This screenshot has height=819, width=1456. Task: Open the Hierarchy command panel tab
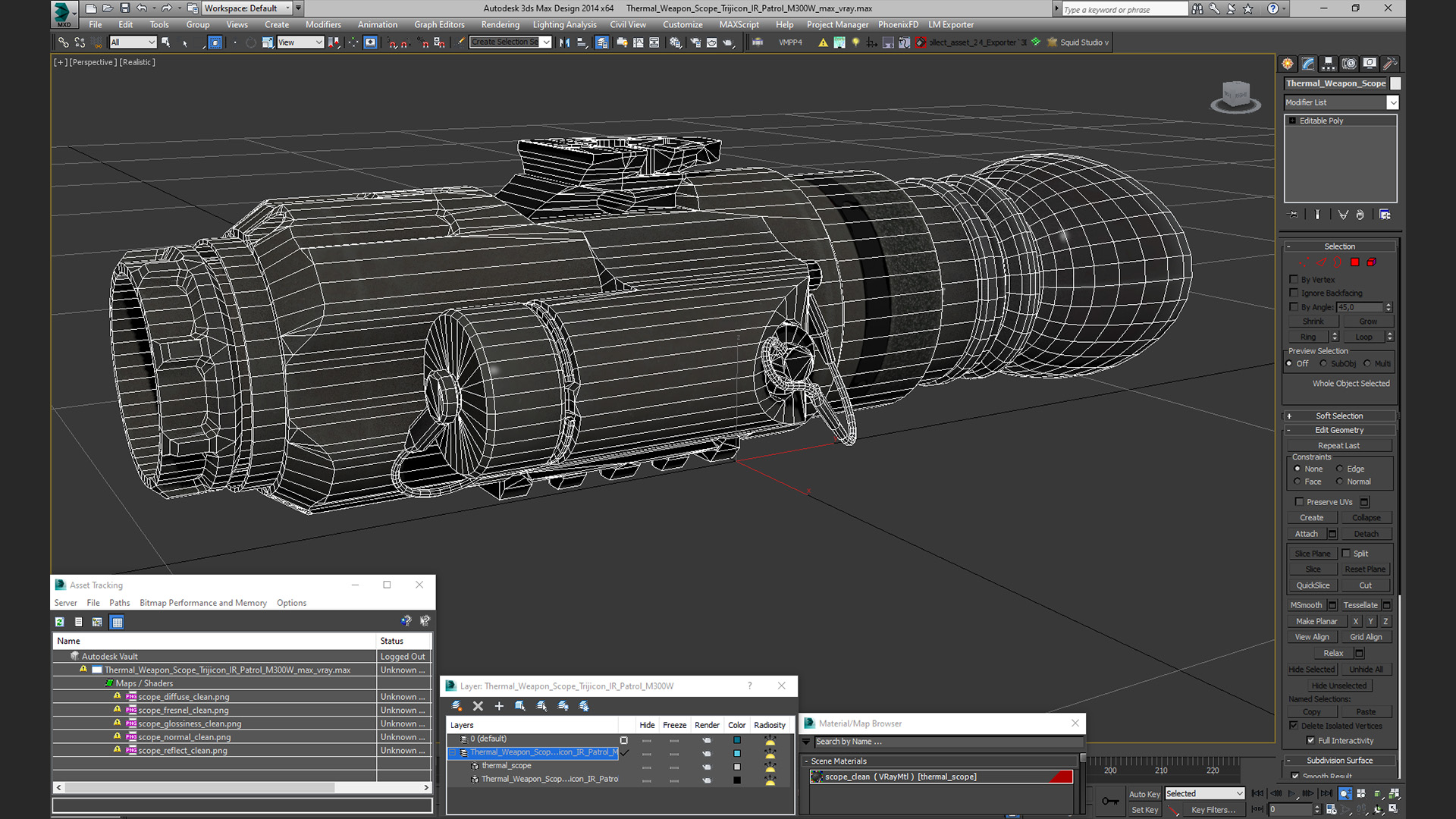coord(1329,64)
